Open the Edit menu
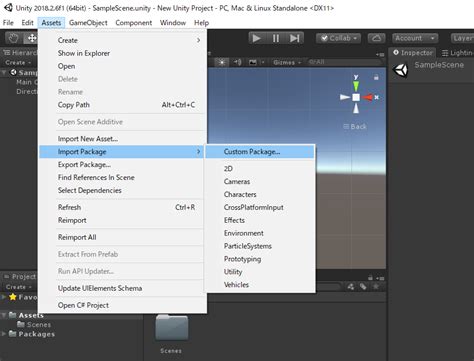Image resolution: width=474 pixels, height=361 pixels. click(27, 23)
